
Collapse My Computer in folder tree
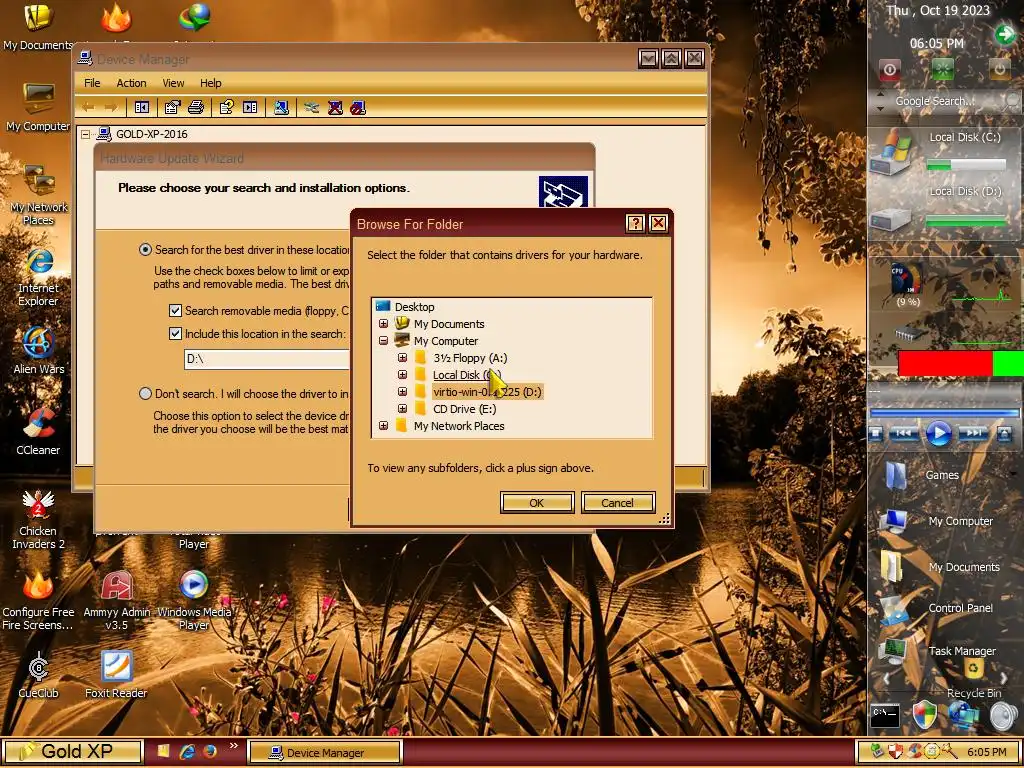383,341
